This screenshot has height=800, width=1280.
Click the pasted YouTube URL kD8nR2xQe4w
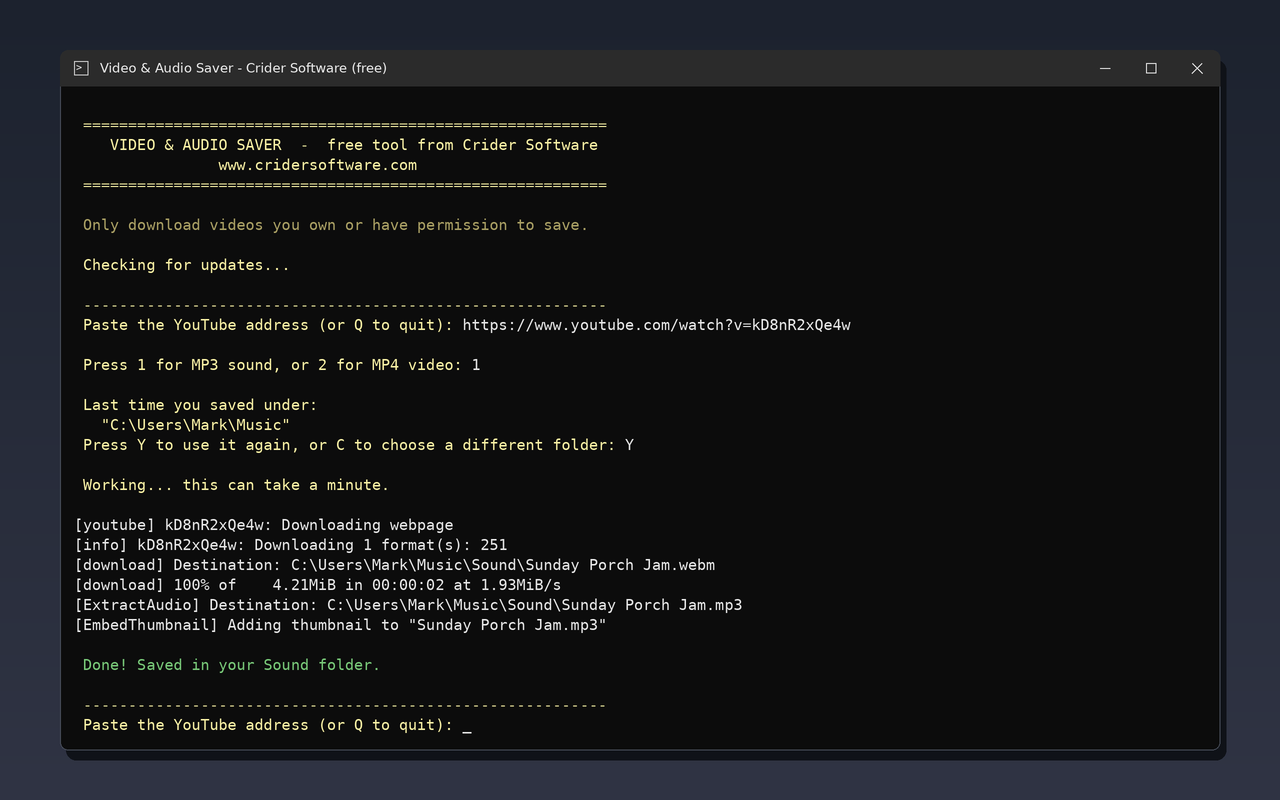tap(656, 325)
